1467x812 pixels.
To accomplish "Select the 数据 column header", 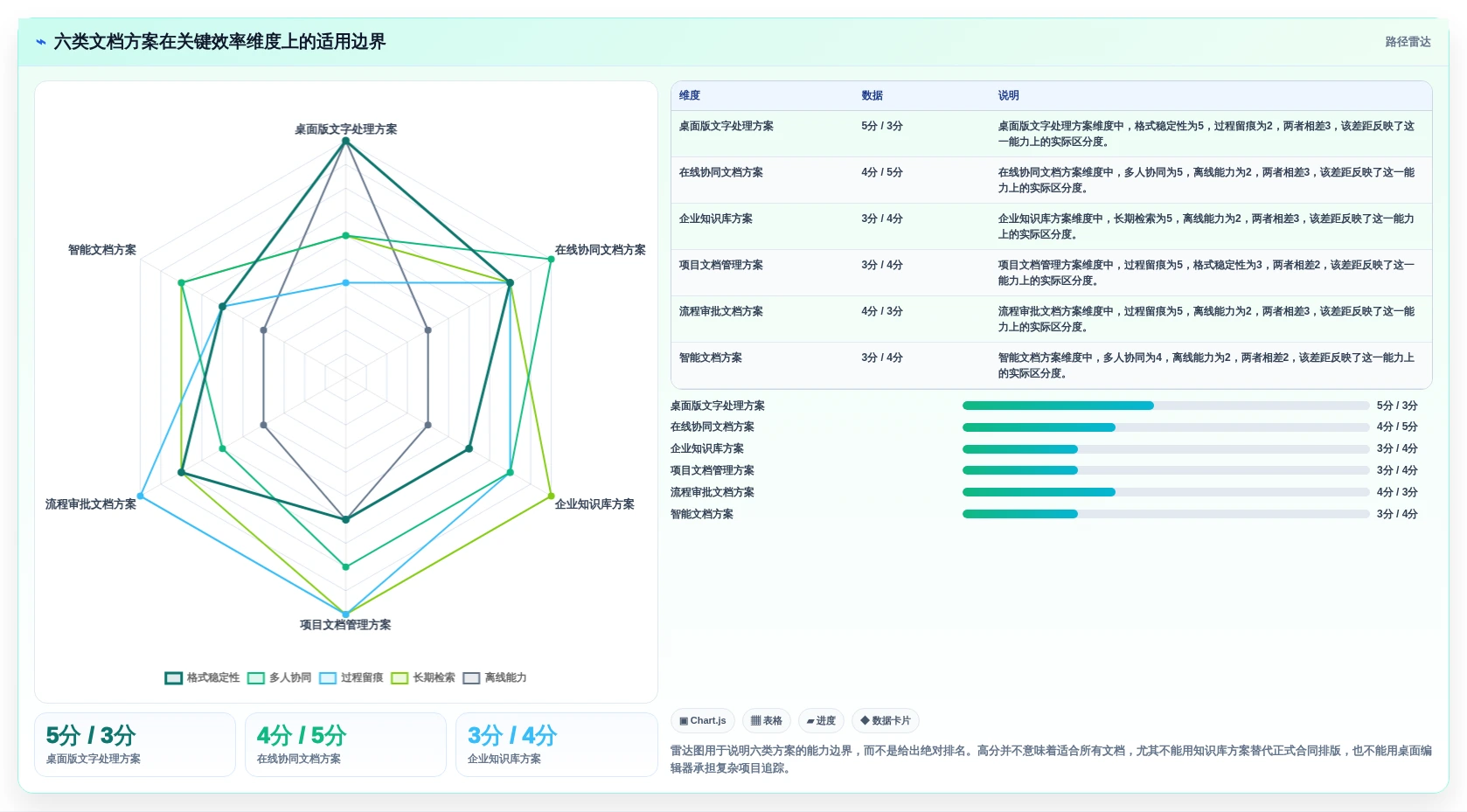I will [872, 95].
